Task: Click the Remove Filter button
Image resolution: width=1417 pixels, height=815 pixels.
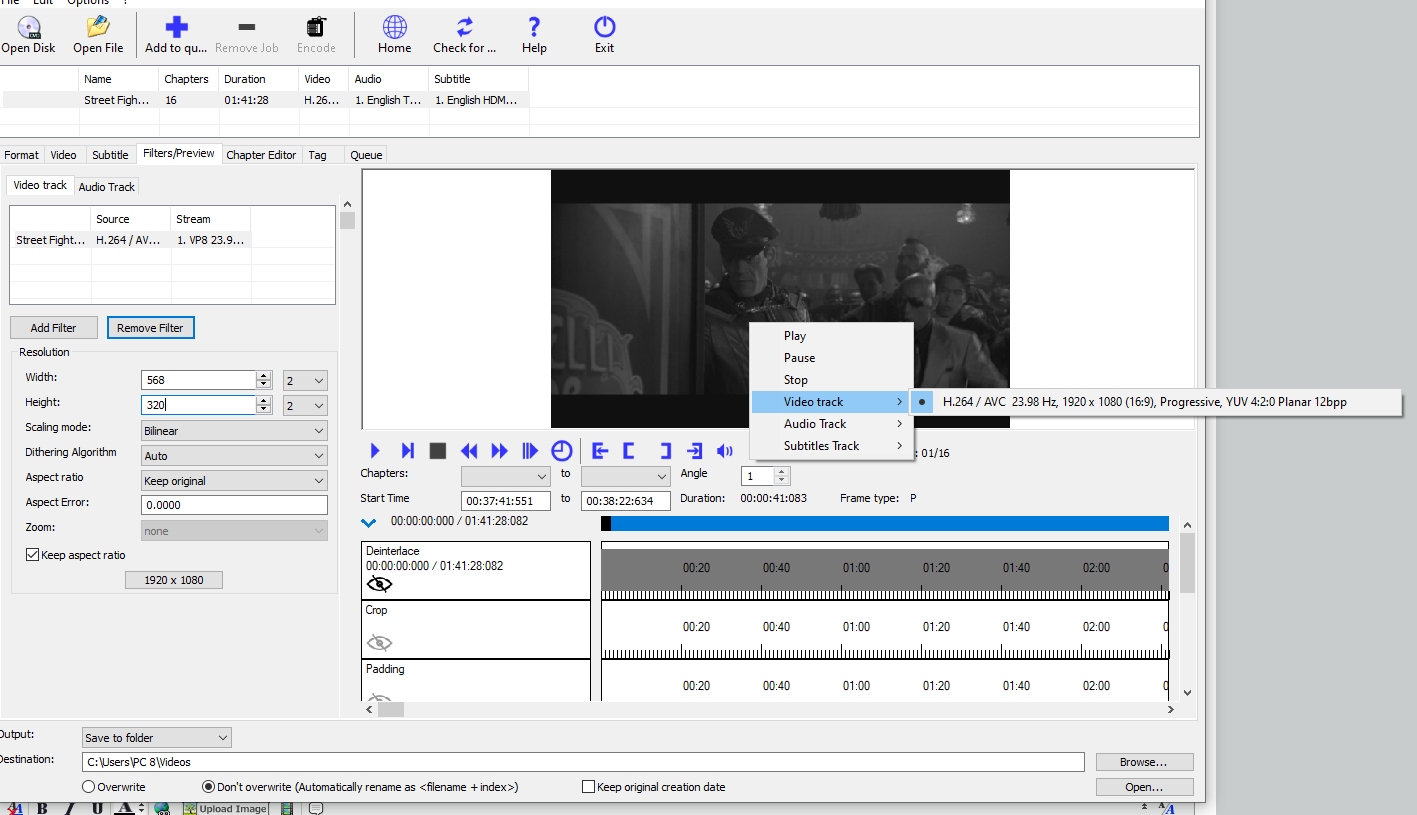Action: (x=150, y=328)
